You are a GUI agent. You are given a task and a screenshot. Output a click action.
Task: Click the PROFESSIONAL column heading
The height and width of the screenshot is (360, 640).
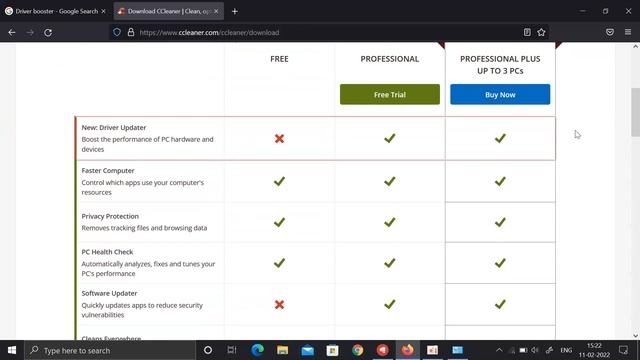[390, 59]
